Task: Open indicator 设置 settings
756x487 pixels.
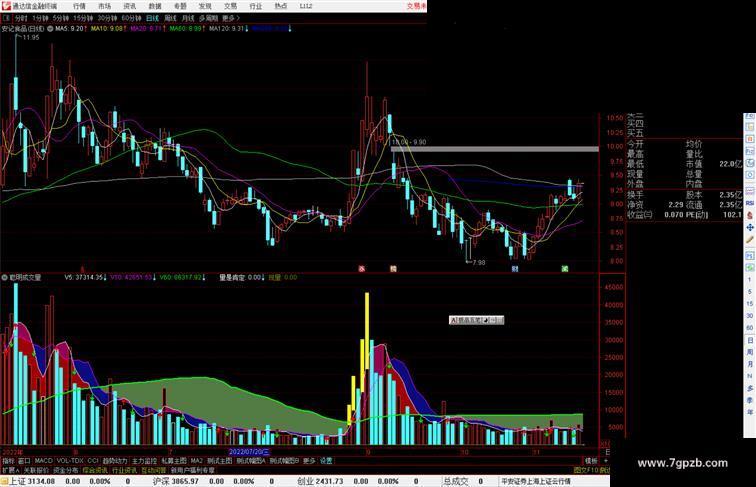Action: [326, 461]
